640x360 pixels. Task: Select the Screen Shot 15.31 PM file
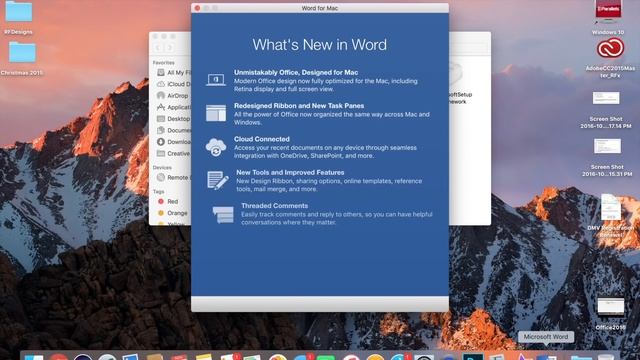tap(607, 158)
